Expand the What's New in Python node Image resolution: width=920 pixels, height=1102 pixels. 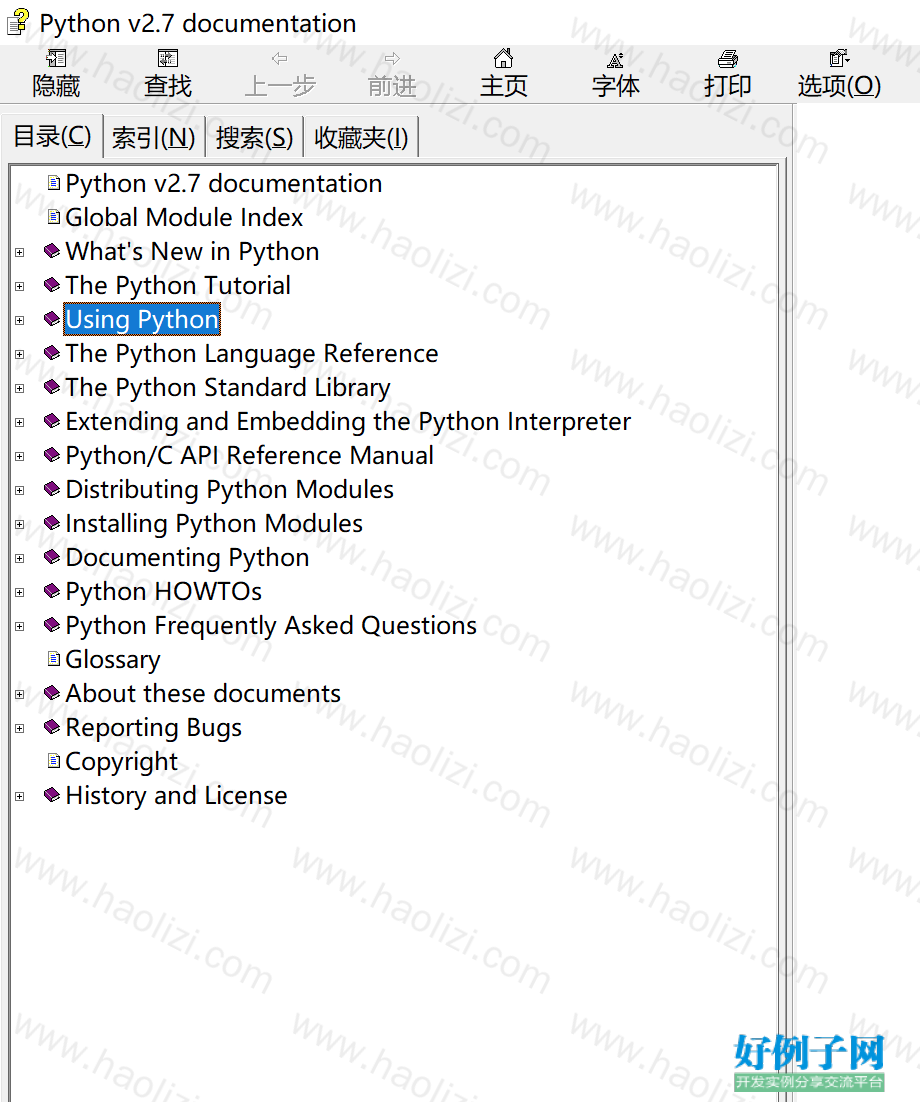[20, 252]
